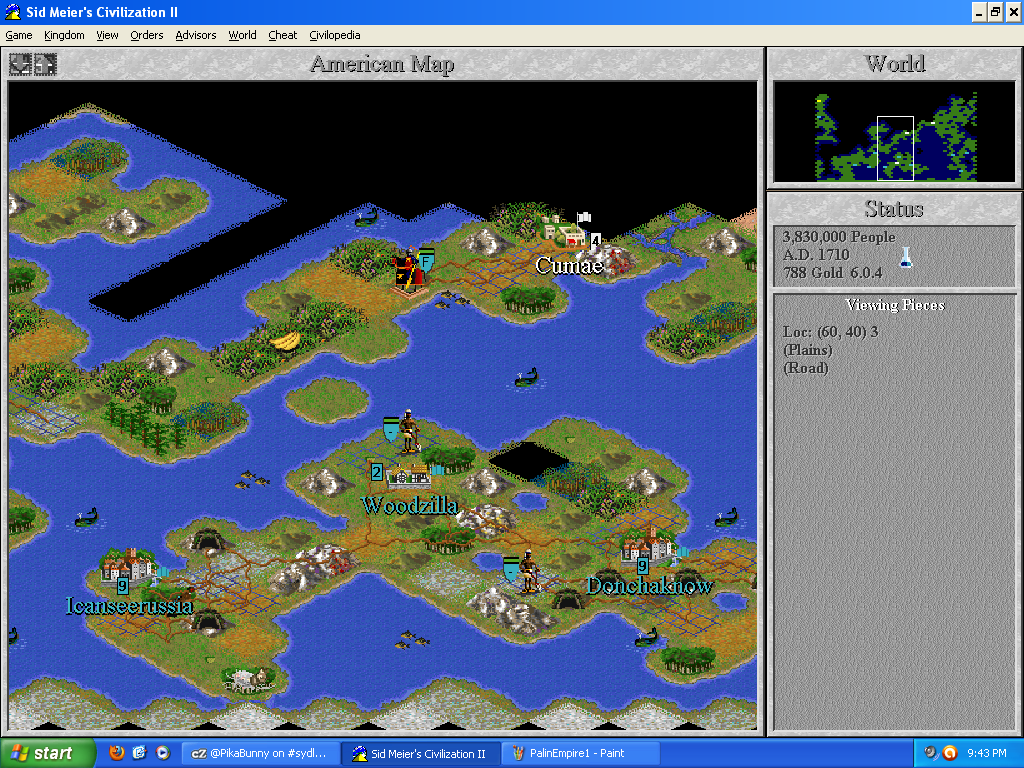The image size is (1024, 768).
Task: Click the '(Road)' improvement text
Action: (805, 368)
